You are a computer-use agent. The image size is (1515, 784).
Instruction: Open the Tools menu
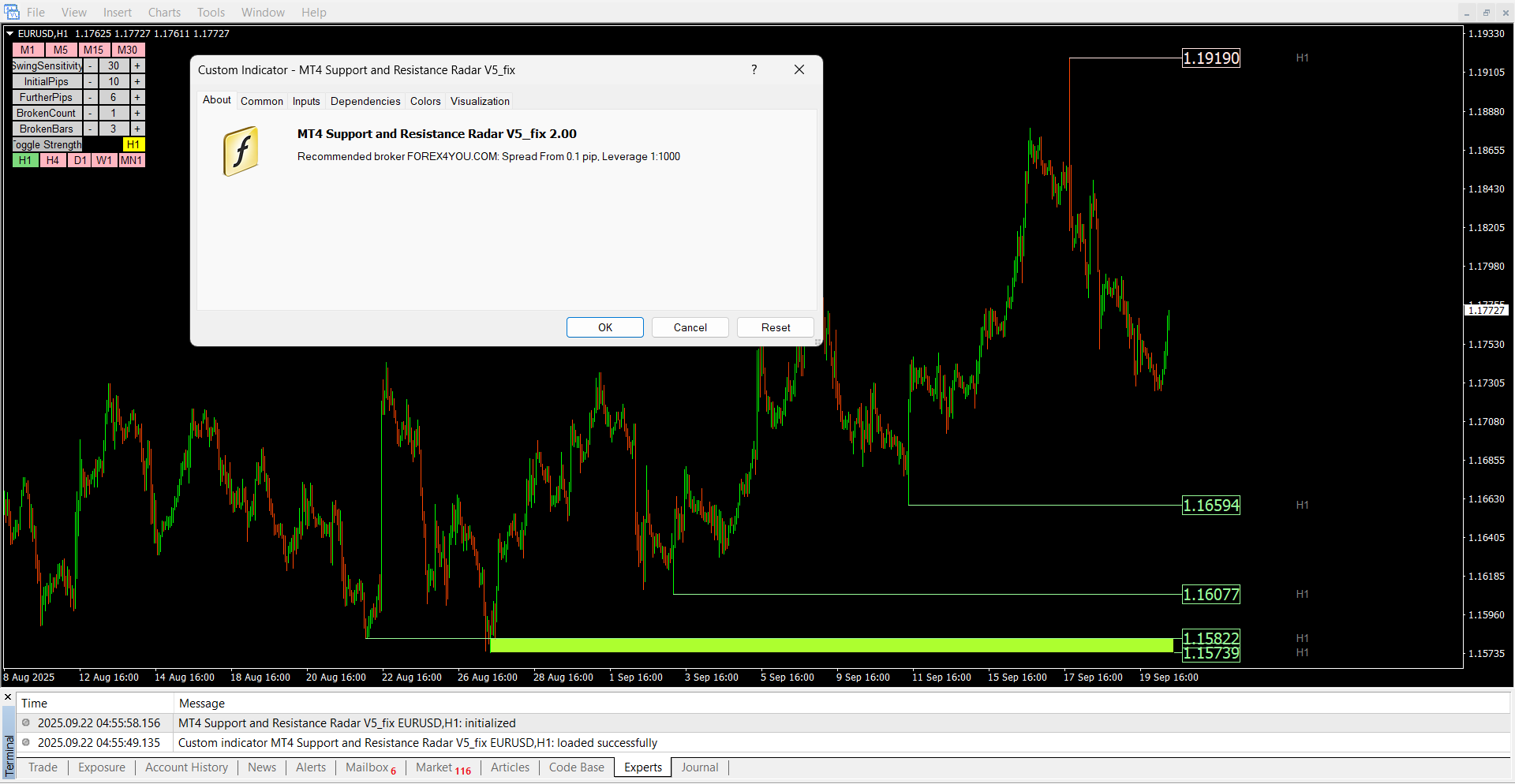[211, 12]
